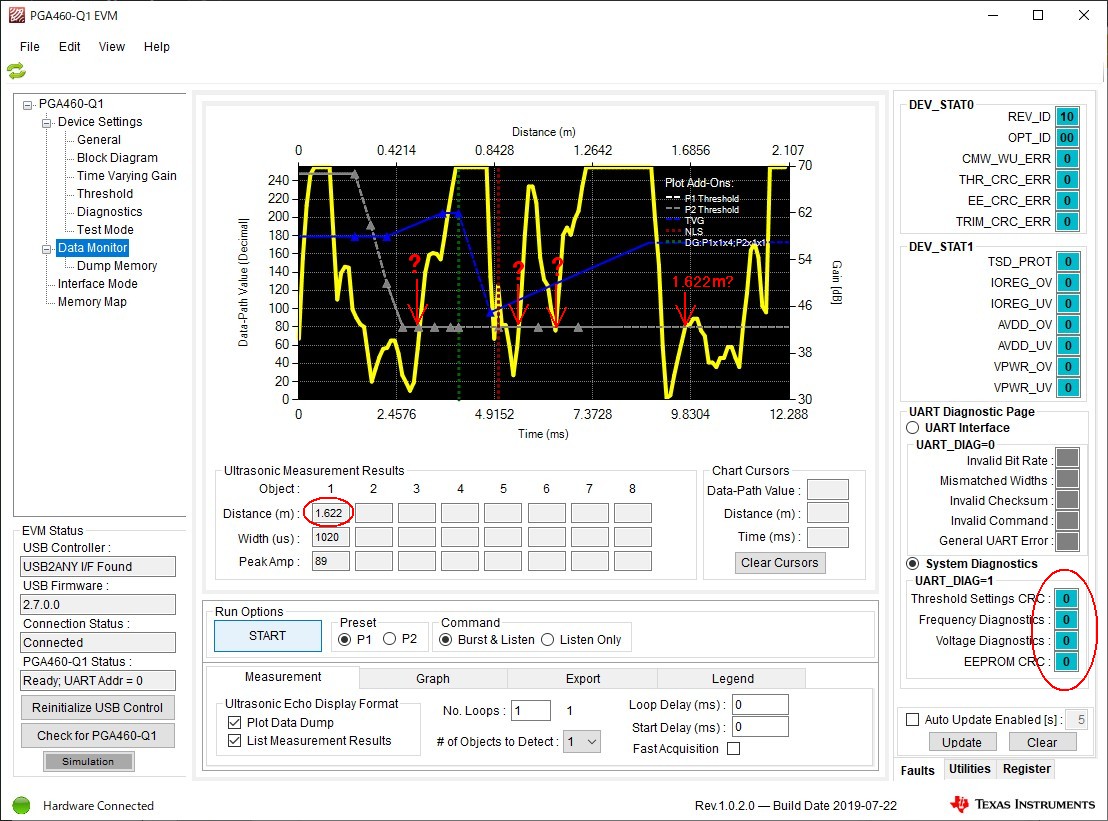Select the P1 preset radio button
Screen dimensions: 1108x821
tap(345, 639)
